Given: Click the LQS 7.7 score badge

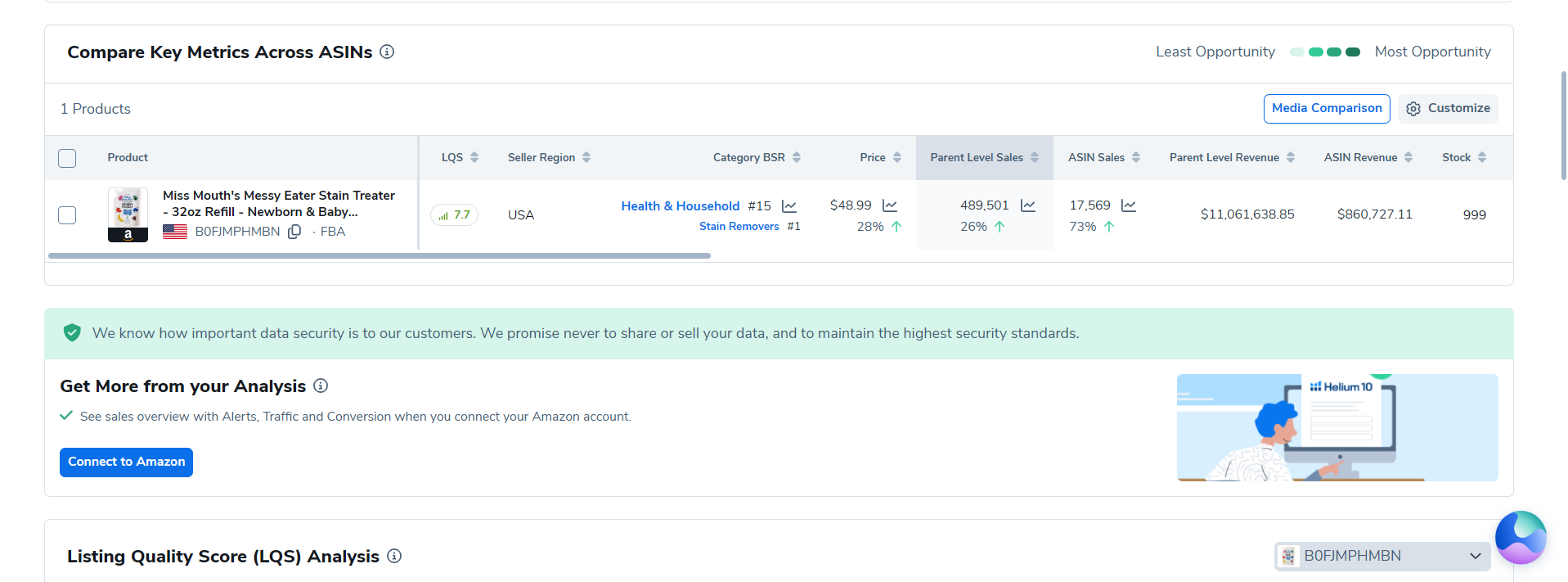Looking at the screenshot, I should 454,214.
